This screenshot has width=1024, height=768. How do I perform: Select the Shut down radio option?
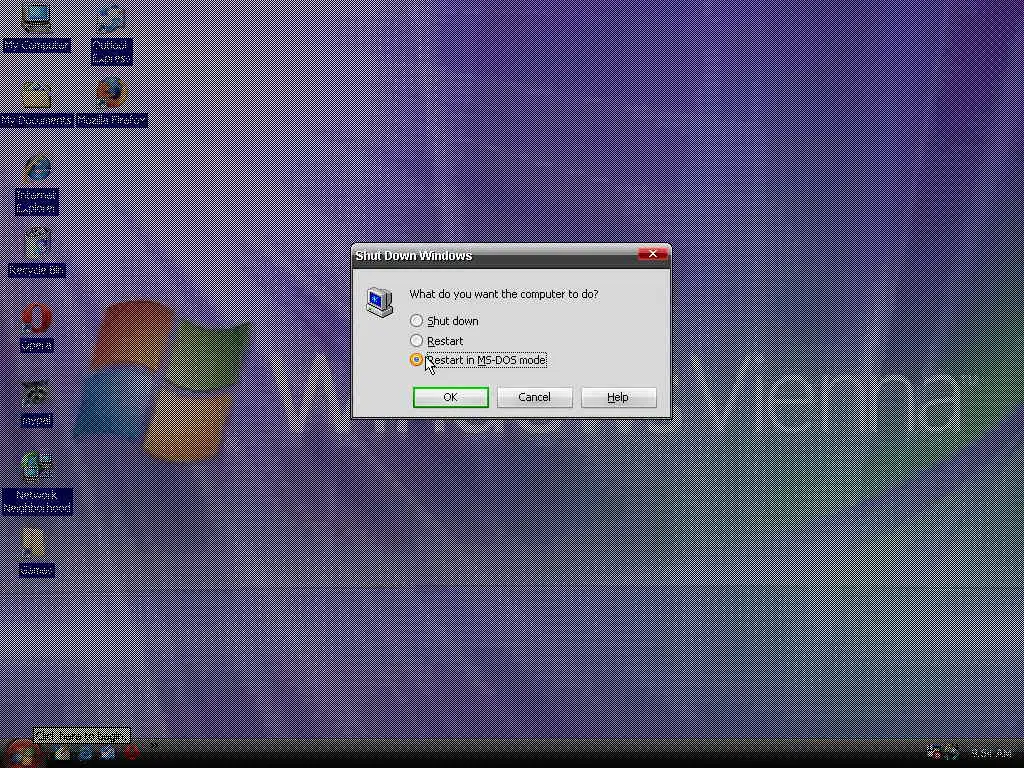(444, 321)
